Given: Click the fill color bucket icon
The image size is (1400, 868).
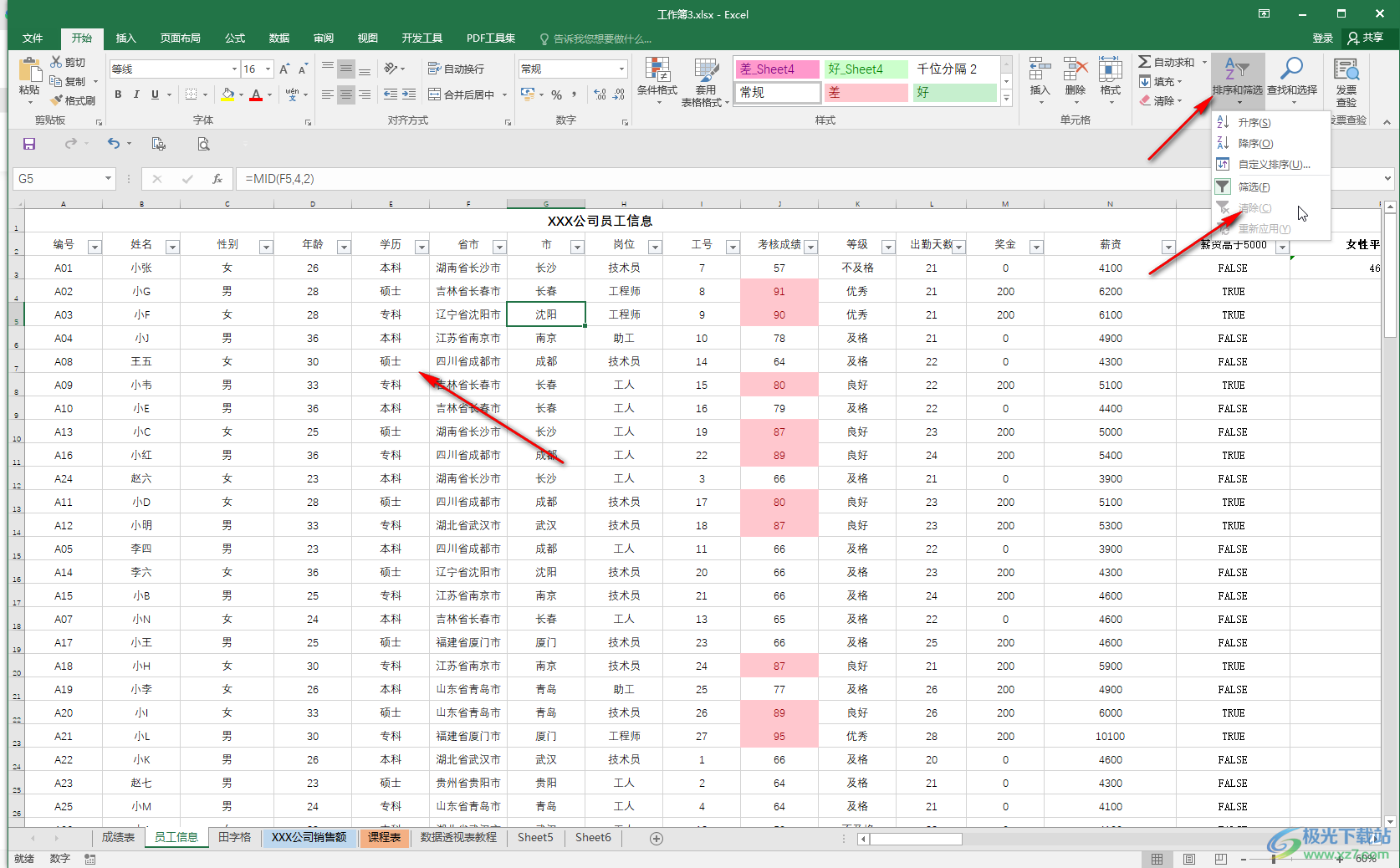Looking at the screenshot, I should coord(227,94).
